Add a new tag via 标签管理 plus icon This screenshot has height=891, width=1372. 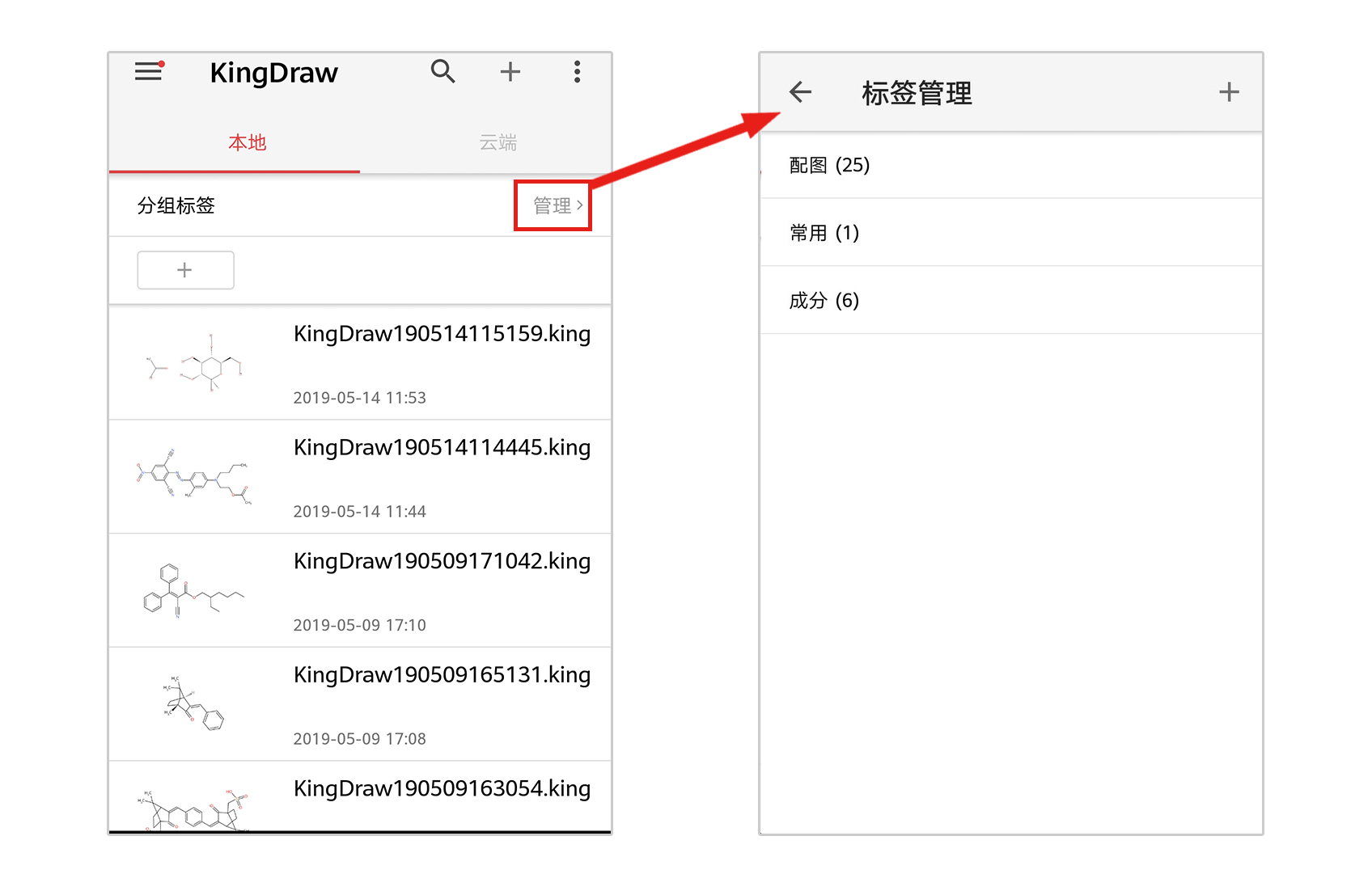pos(1229,92)
